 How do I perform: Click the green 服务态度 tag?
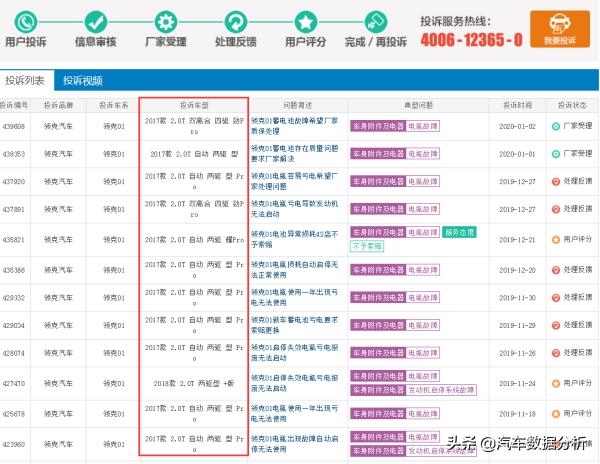[459, 232]
